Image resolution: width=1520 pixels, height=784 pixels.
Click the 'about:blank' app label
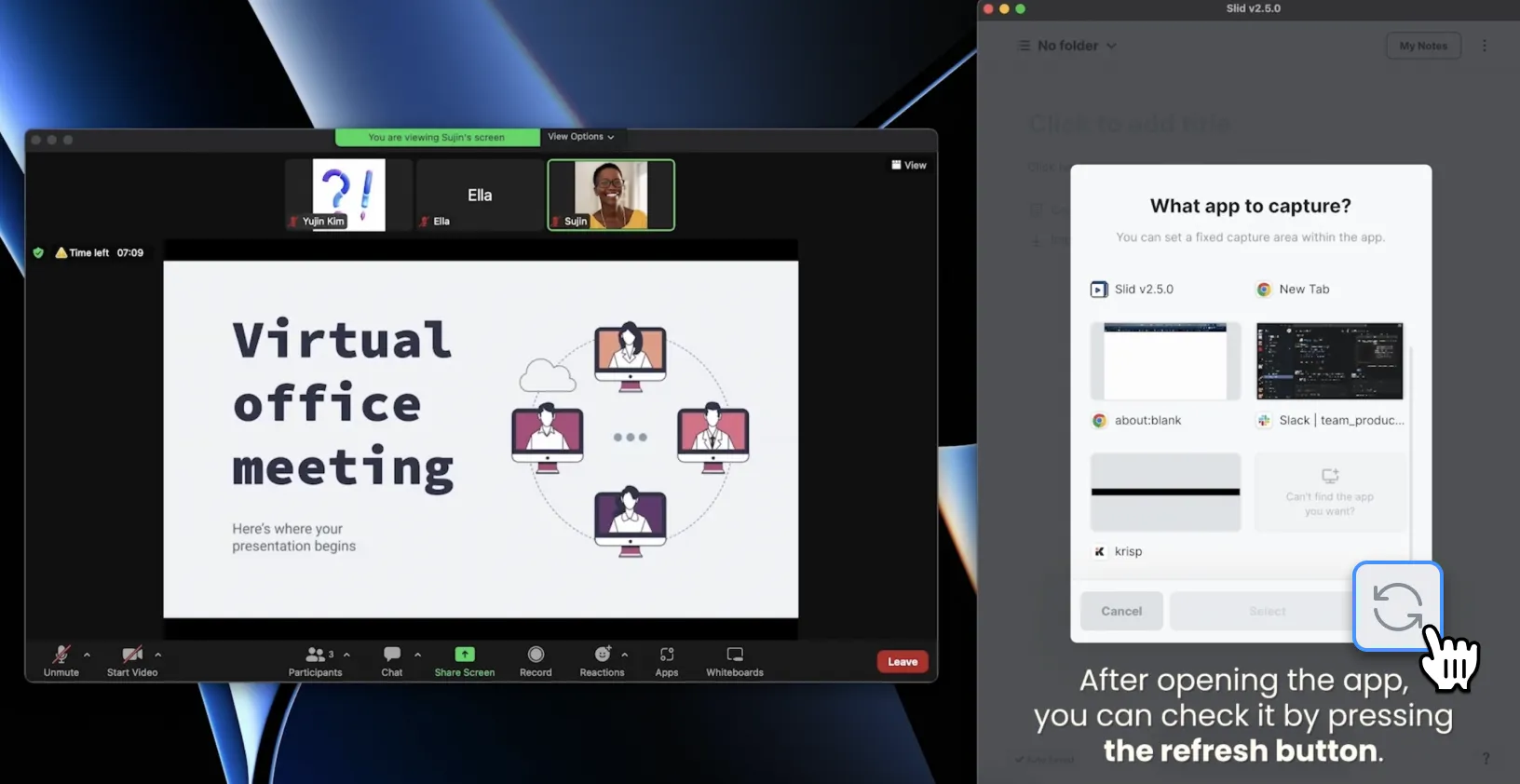coord(1136,421)
